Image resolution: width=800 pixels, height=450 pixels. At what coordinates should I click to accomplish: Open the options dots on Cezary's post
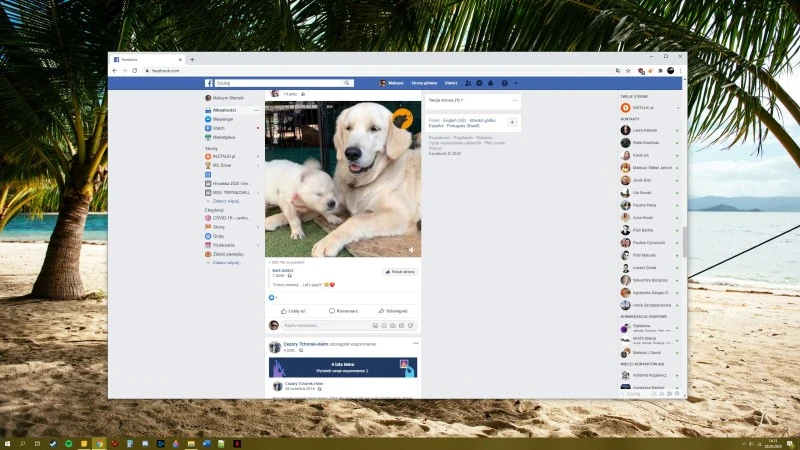(416, 343)
